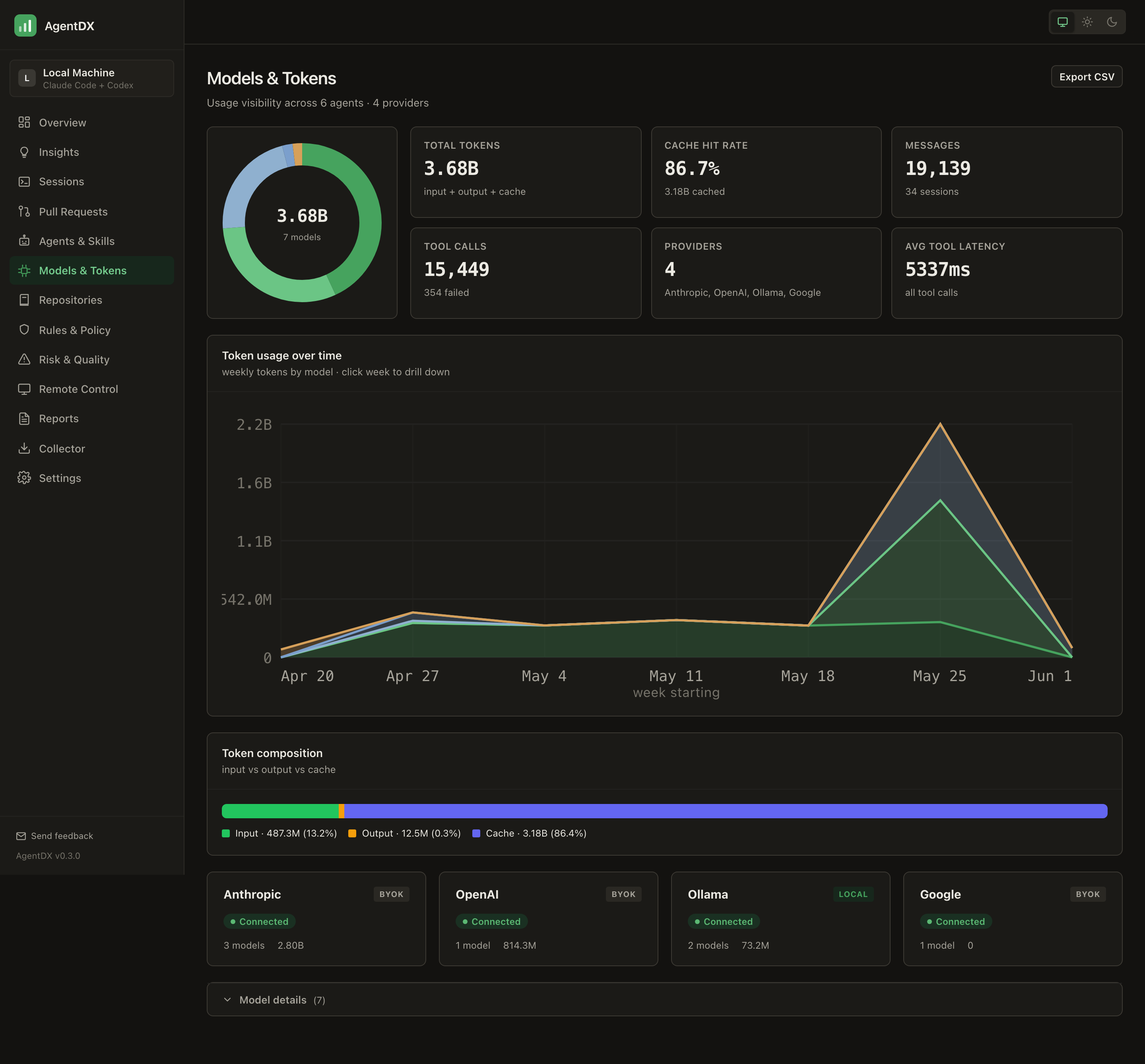1145x1064 pixels.
Task: Click the Insights lightbulb icon
Action: (x=24, y=152)
